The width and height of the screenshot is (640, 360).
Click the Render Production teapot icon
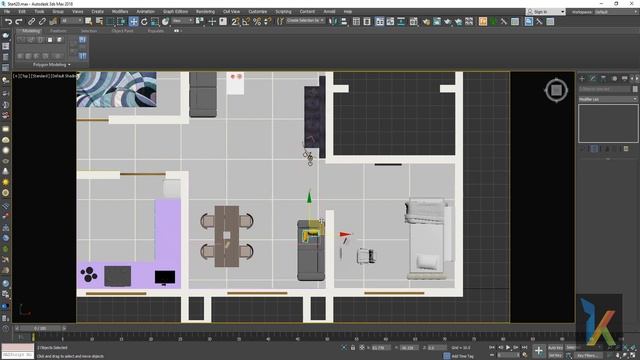click(448, 21)
